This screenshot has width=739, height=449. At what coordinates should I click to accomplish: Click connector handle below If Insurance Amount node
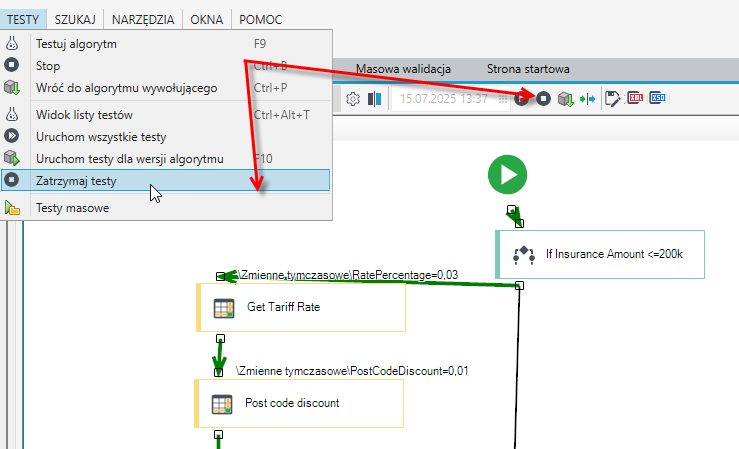[x=519, y=286]
